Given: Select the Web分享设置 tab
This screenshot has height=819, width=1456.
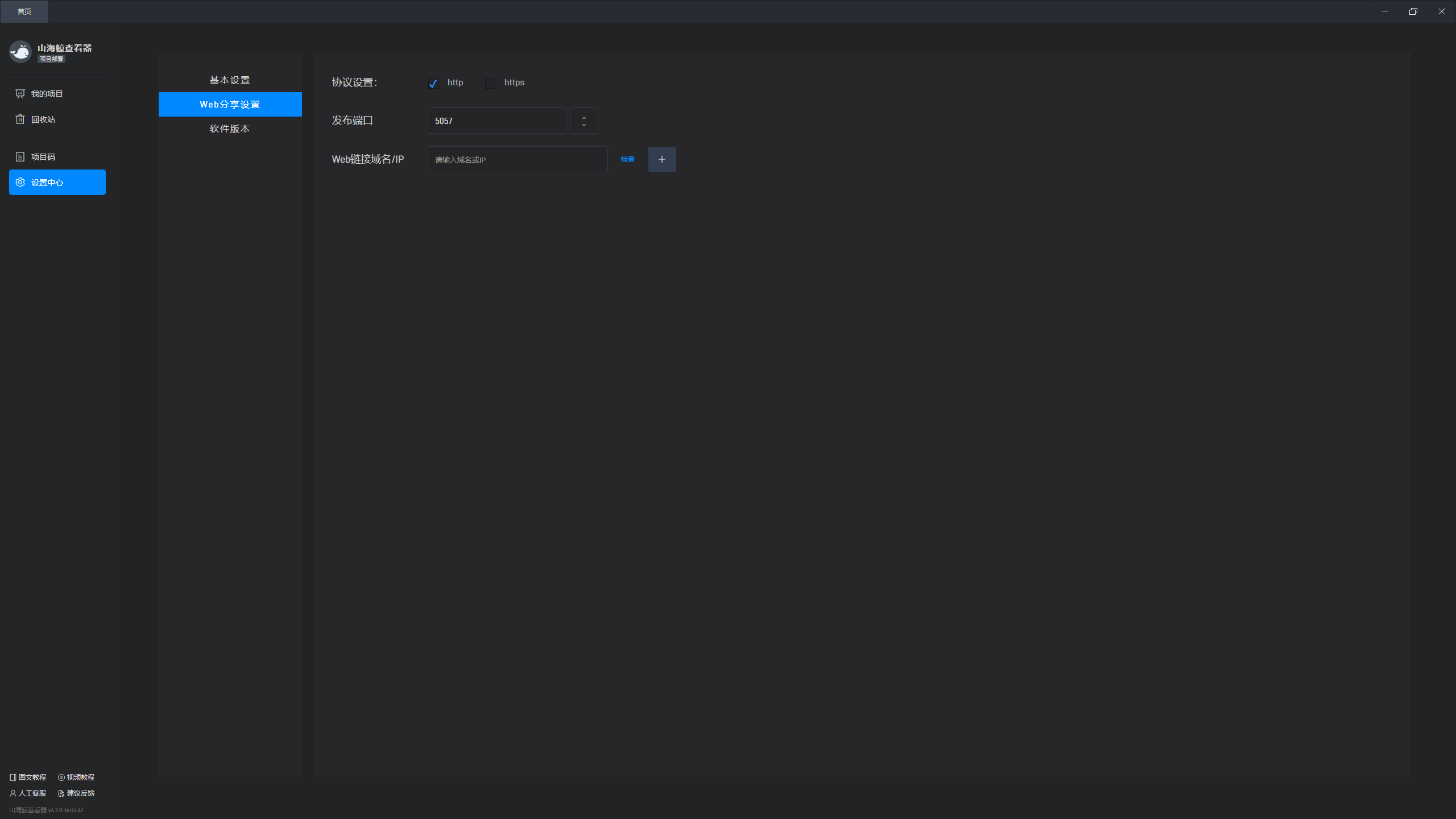Looking at the screenshot, I should 230,105.
